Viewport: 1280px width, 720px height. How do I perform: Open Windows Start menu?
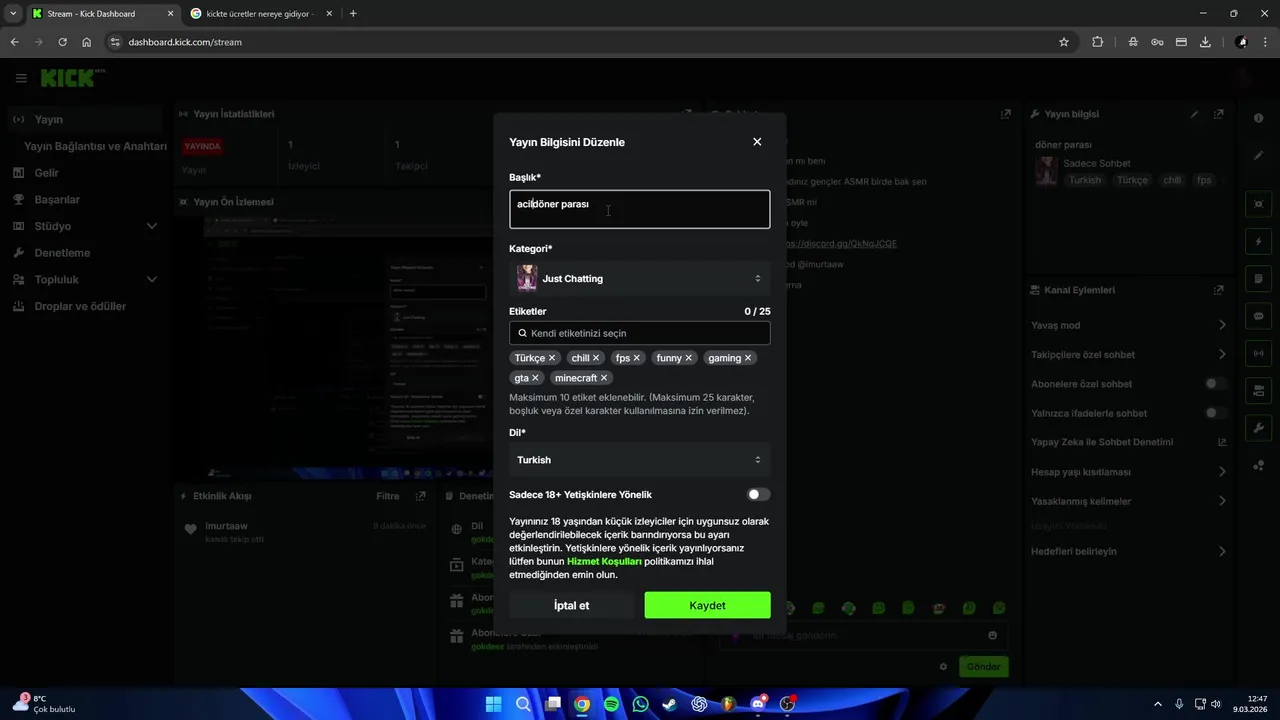493,704
